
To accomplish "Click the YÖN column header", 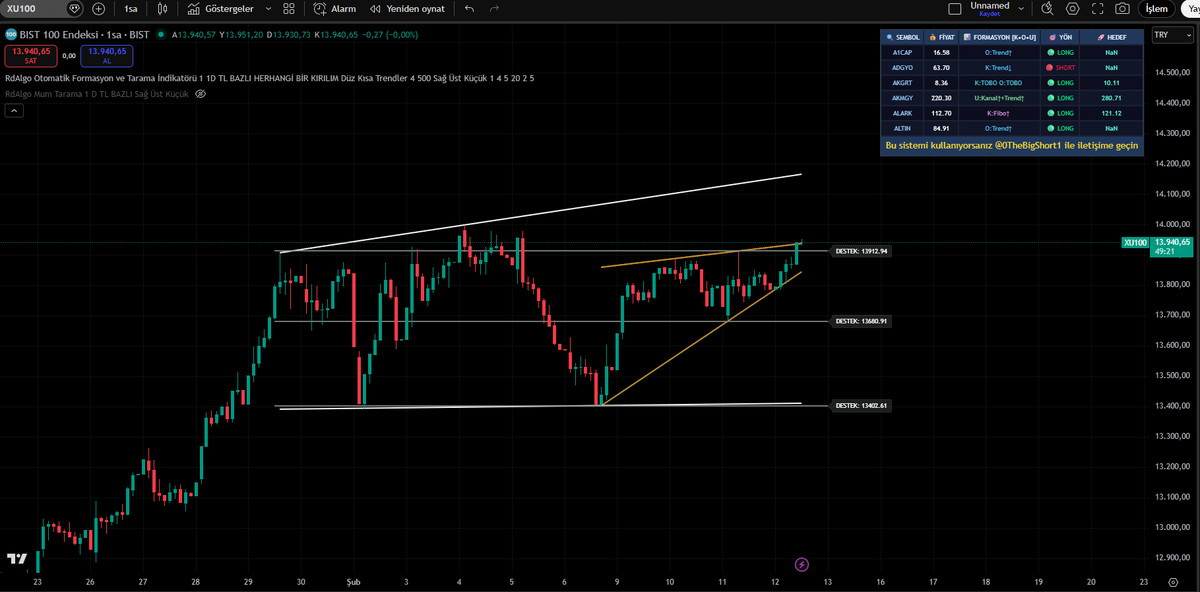I will click(x=1061, y=36).
